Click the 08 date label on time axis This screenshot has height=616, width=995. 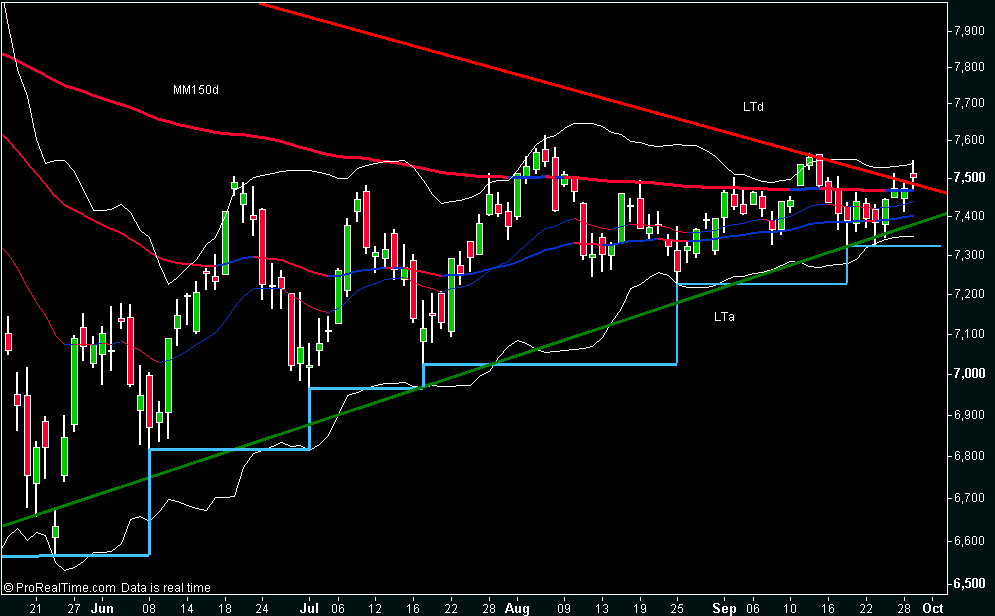coord(149,608)
